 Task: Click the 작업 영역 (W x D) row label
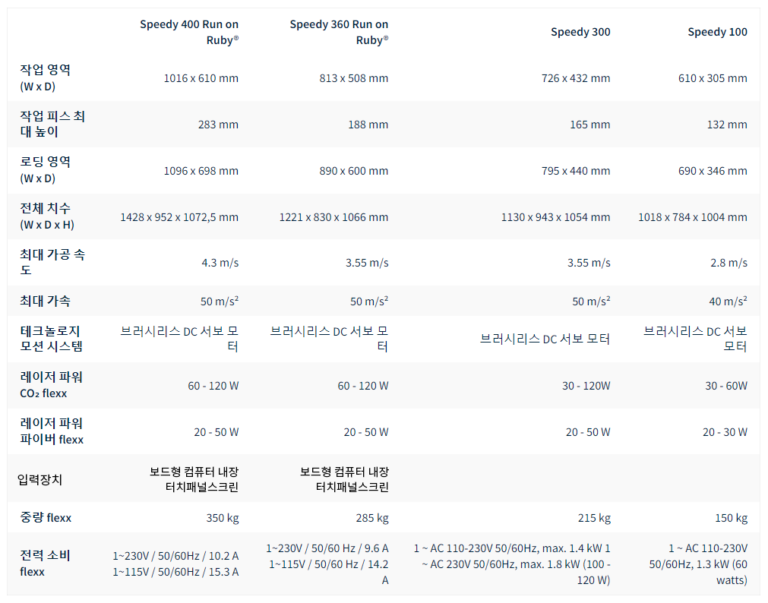[x=45, y=78]
